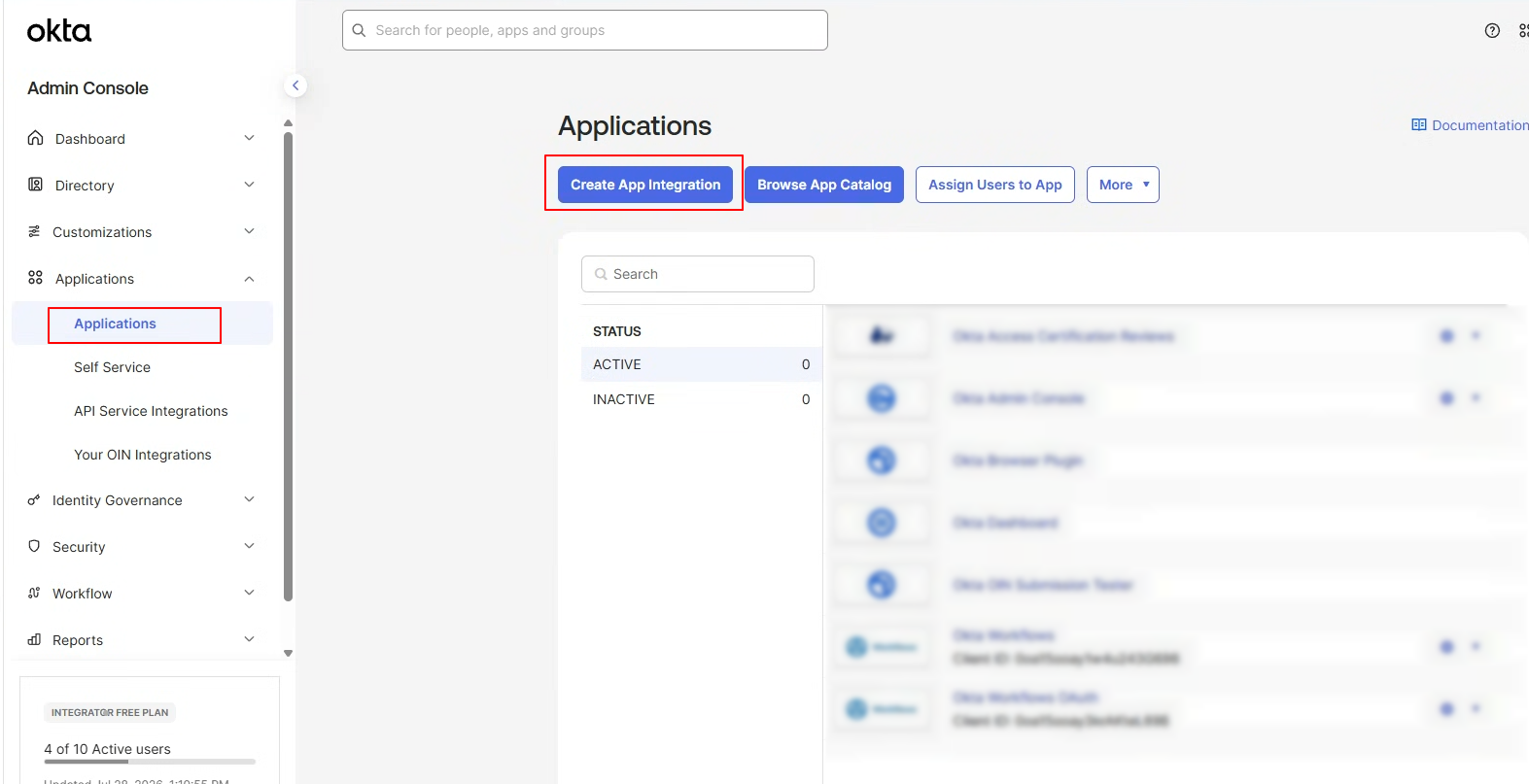1529x784 pixels.
Task: Click Assign Users to App button
Action: tap(994, 185)
